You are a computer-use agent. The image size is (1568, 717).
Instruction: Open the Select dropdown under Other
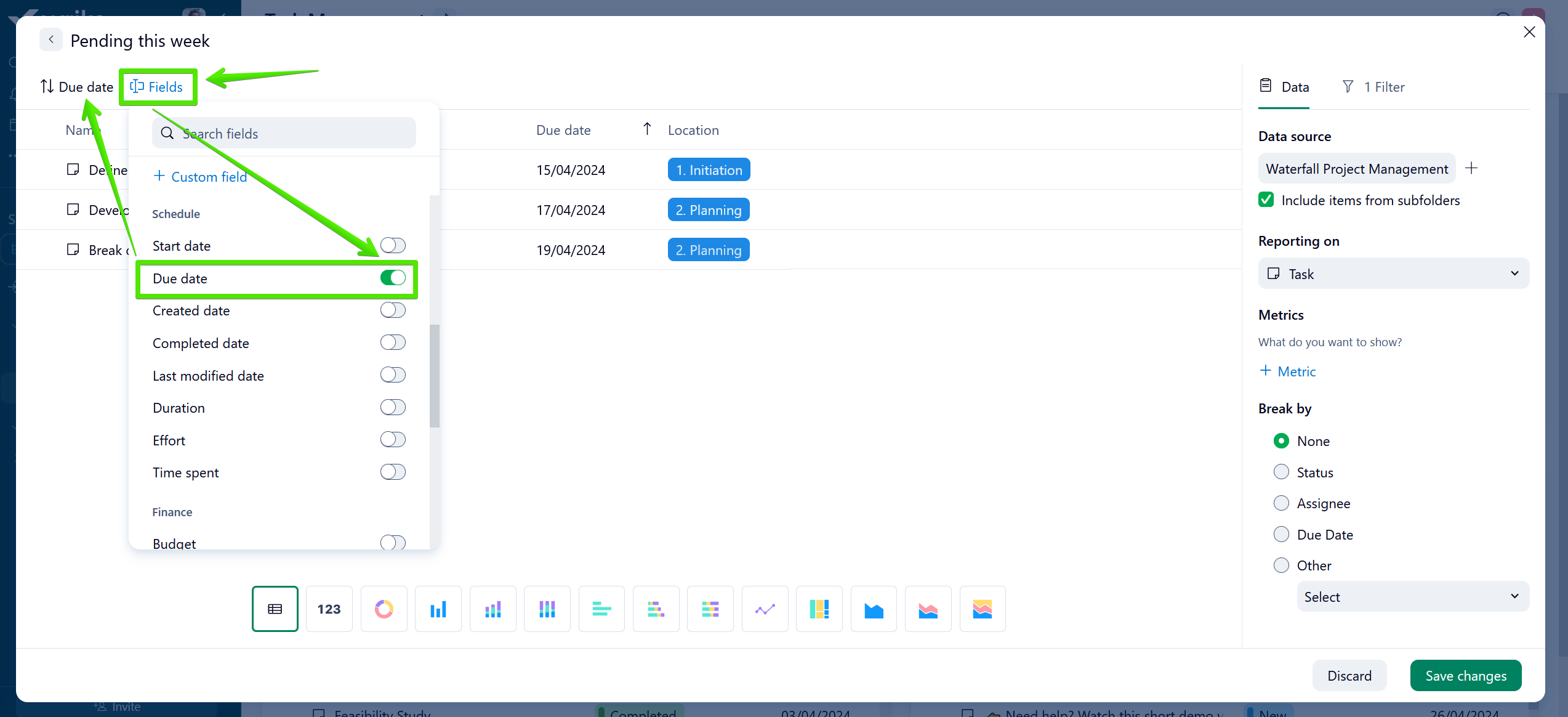pyautogui.click(x=1413, y=596)
